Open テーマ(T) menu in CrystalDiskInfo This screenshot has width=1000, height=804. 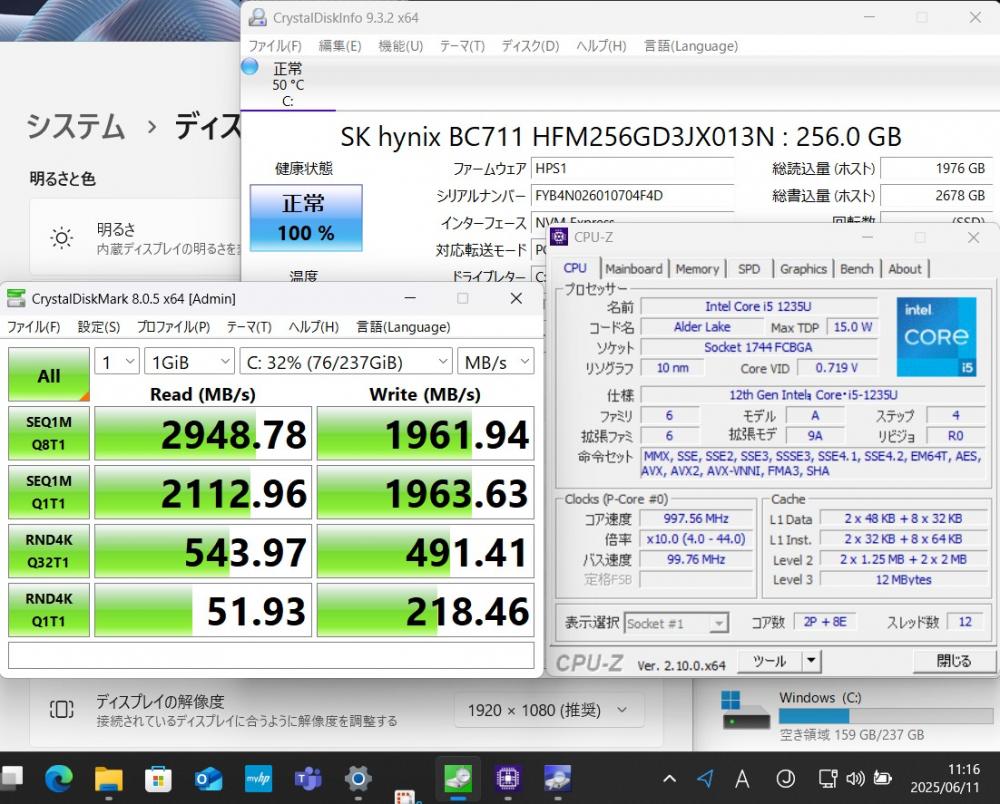point(462,46)
